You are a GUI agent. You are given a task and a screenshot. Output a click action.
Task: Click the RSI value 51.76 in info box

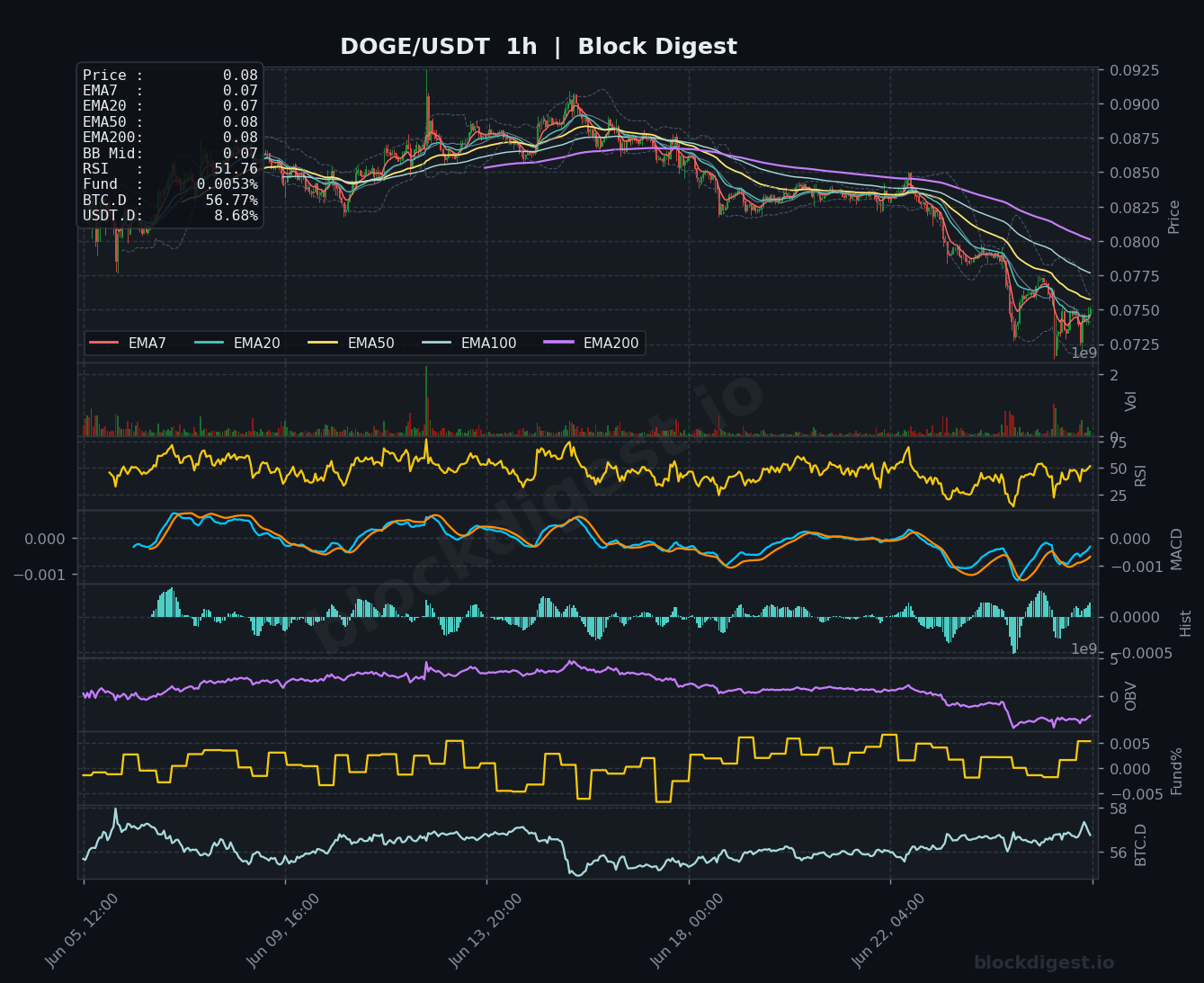click(x=236, y=169)
